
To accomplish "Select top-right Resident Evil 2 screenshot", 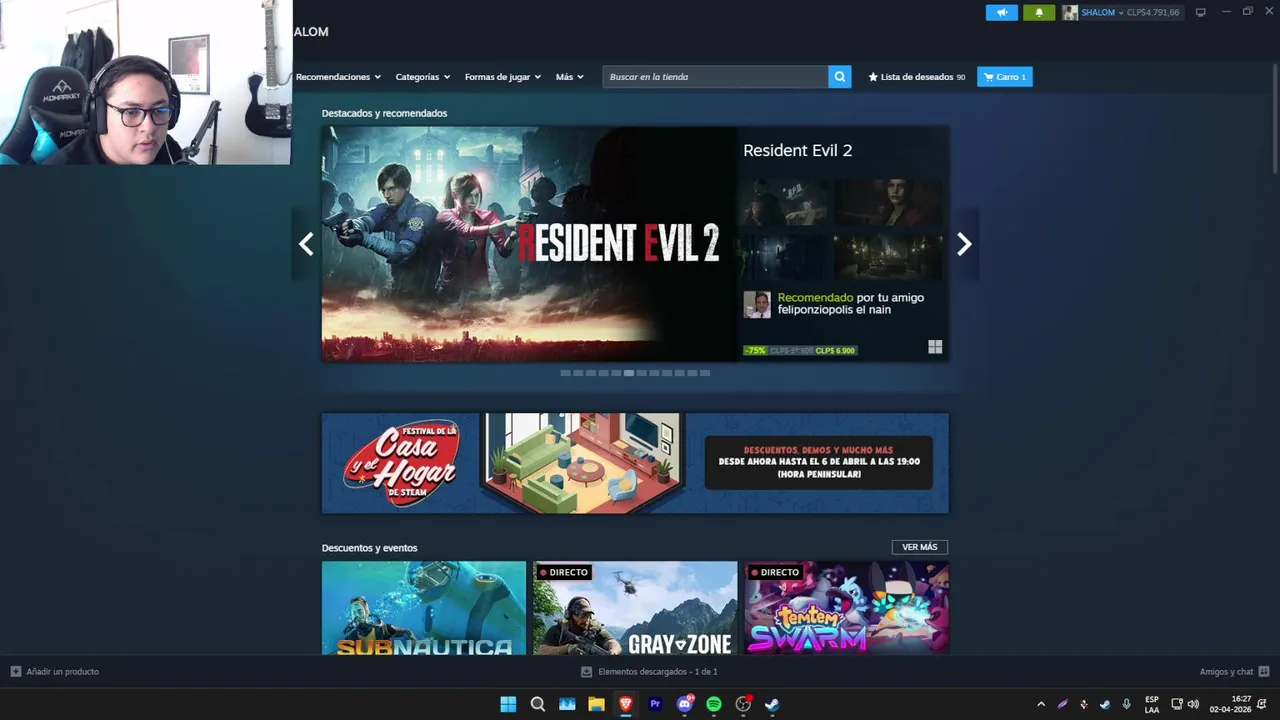I will coord(888,203).
